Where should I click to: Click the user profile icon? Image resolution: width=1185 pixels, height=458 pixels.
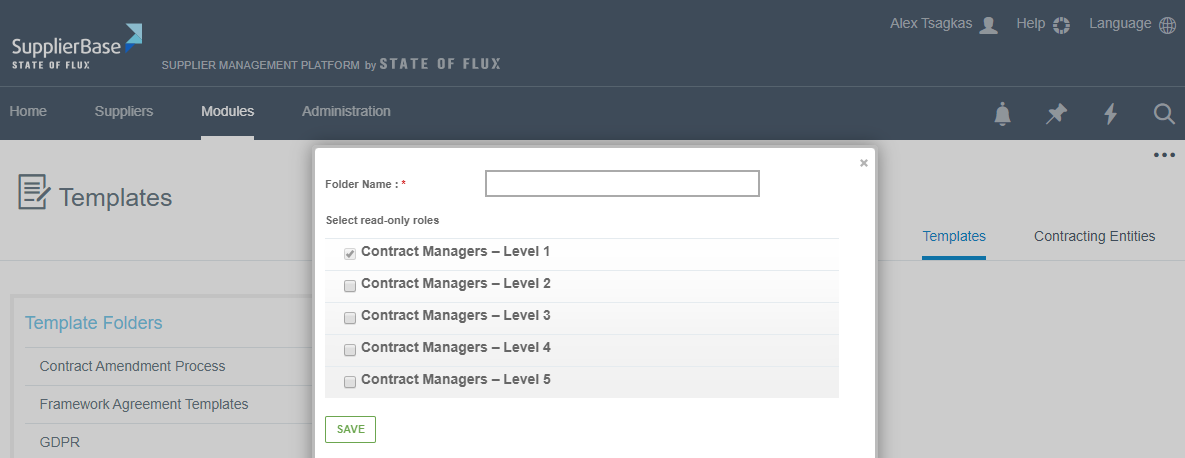click(988, 25)
